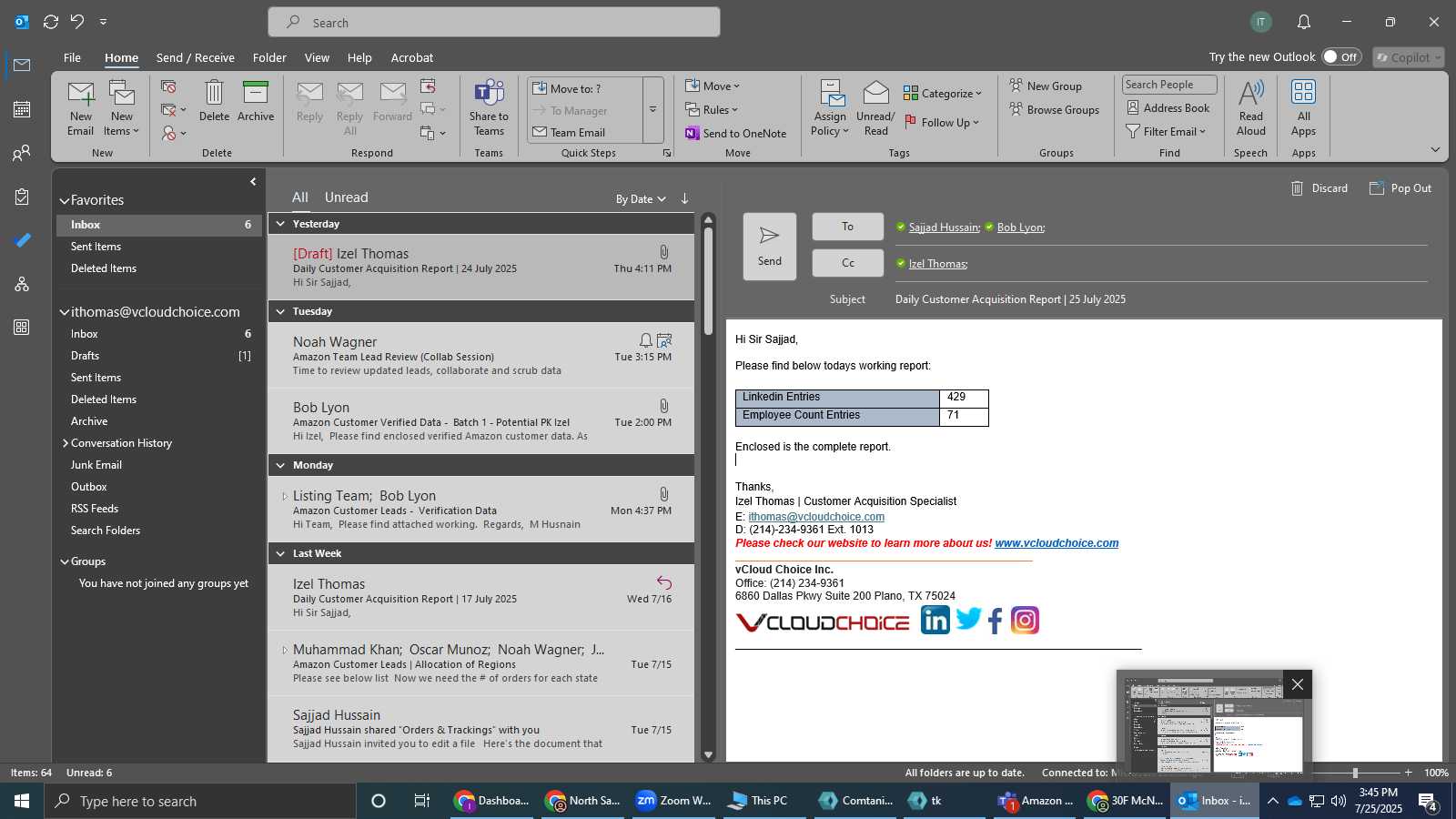The width and height of the screenshot is (1456, 819).
Task: Open the notification bell icon in title bar
Action: (1304, 22)
